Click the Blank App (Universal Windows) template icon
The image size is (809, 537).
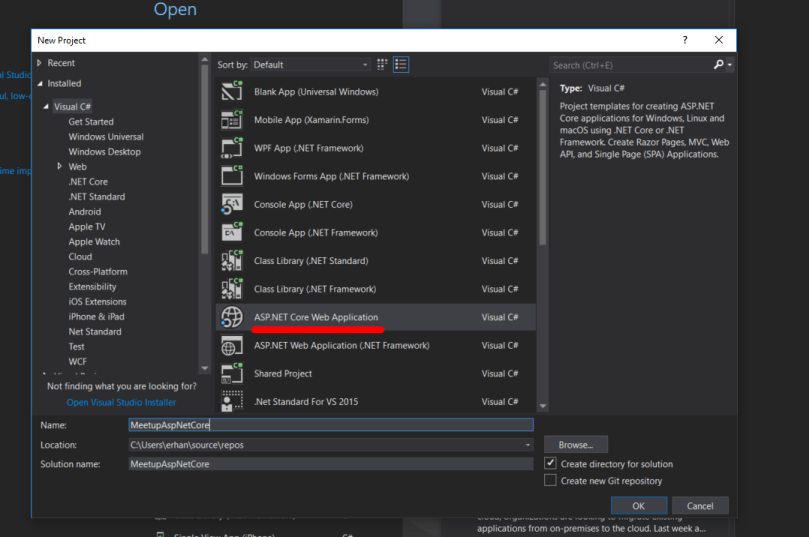232,92
